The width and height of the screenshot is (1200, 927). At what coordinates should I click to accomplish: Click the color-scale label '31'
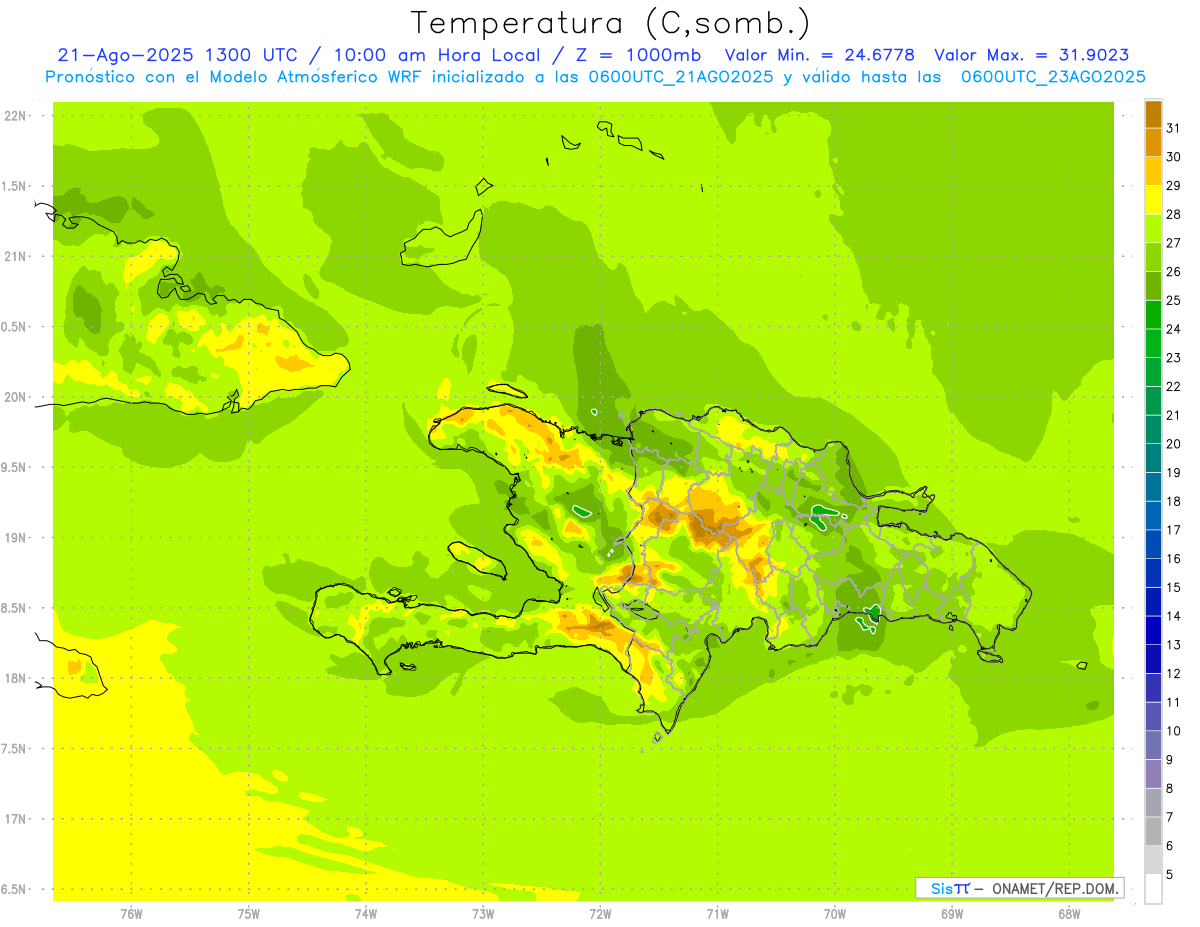click(1174, 128)
